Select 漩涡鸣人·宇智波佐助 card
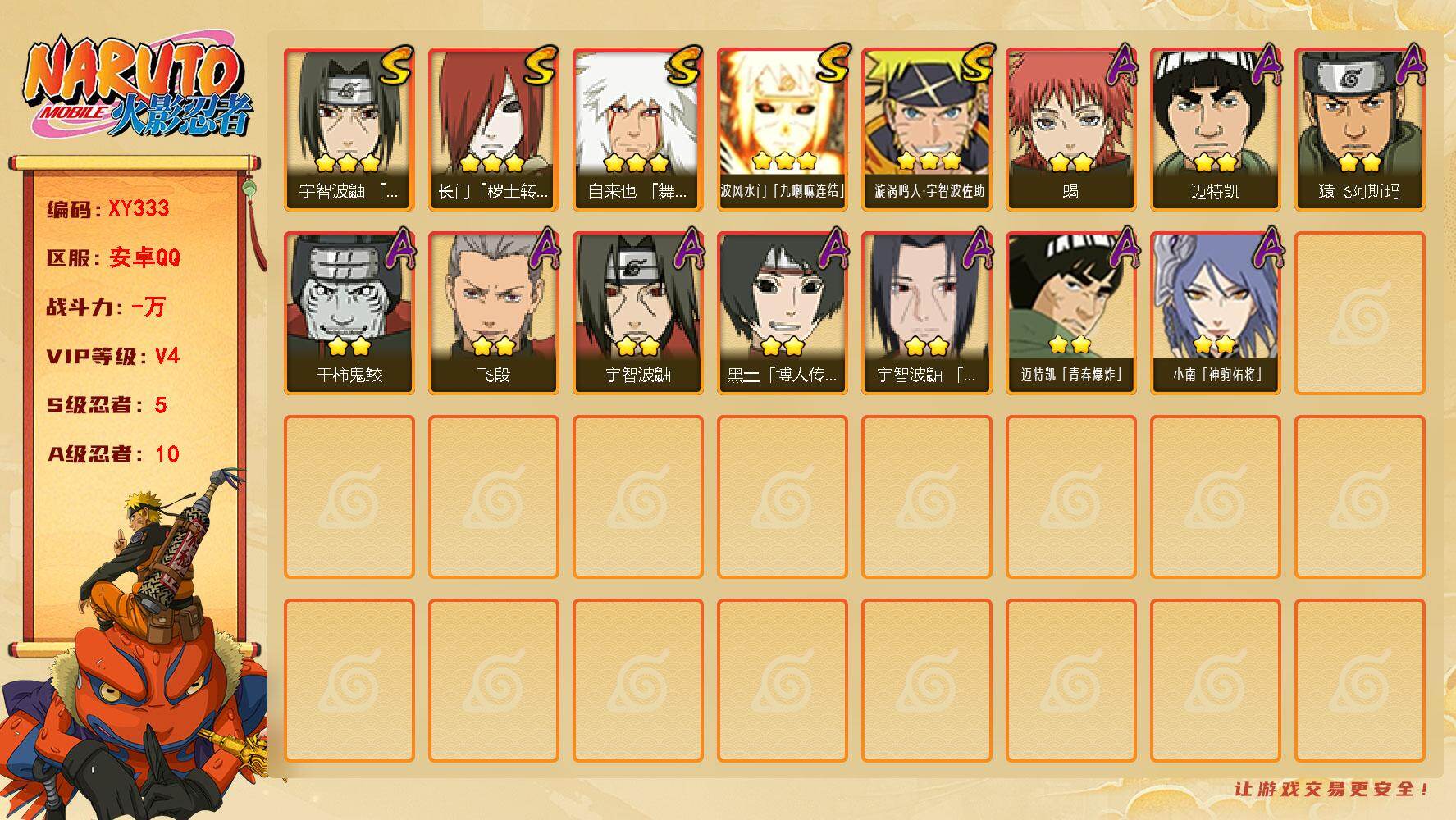The width and height of the screenshot is (1456, 820). tap(926, 129)
